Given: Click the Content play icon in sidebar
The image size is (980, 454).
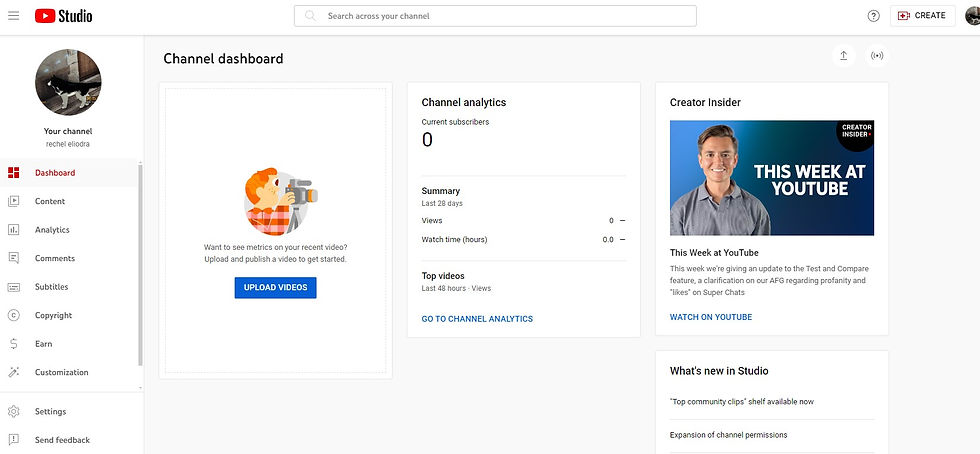Looking at the screenshot, I should click(14, 201).
